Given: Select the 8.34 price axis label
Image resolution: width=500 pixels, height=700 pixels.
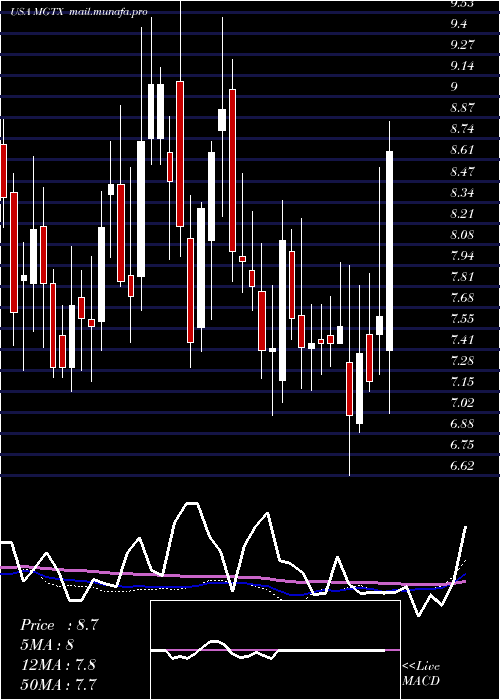Looking at the screenshot, I should click(462, 193).
